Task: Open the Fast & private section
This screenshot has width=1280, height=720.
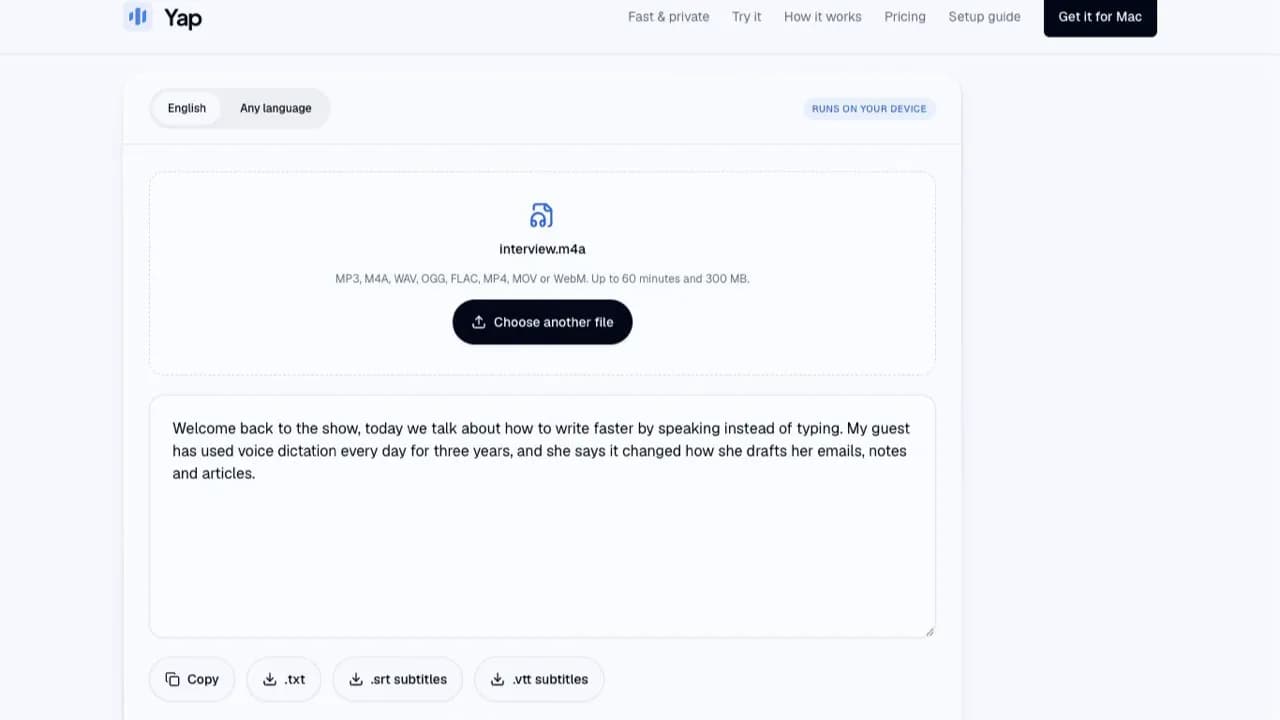Action: (669, 17)
